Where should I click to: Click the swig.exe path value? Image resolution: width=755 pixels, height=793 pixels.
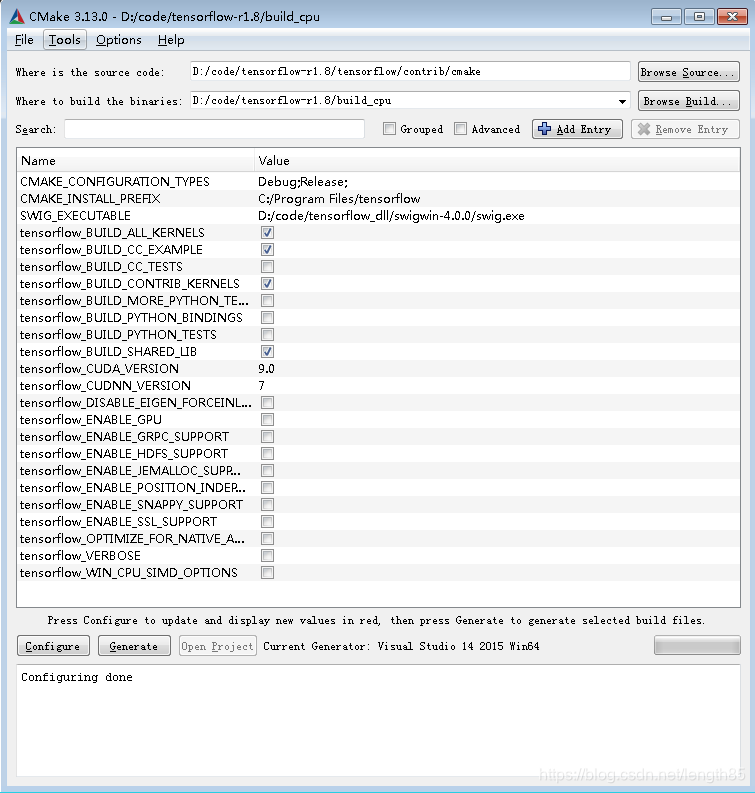click(391, 216)
